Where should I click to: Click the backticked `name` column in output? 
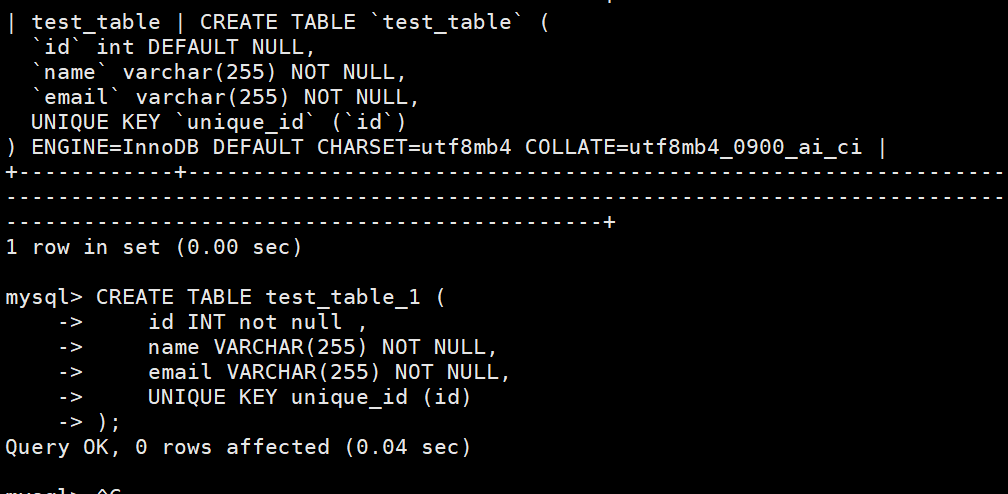tap(69, 72)
